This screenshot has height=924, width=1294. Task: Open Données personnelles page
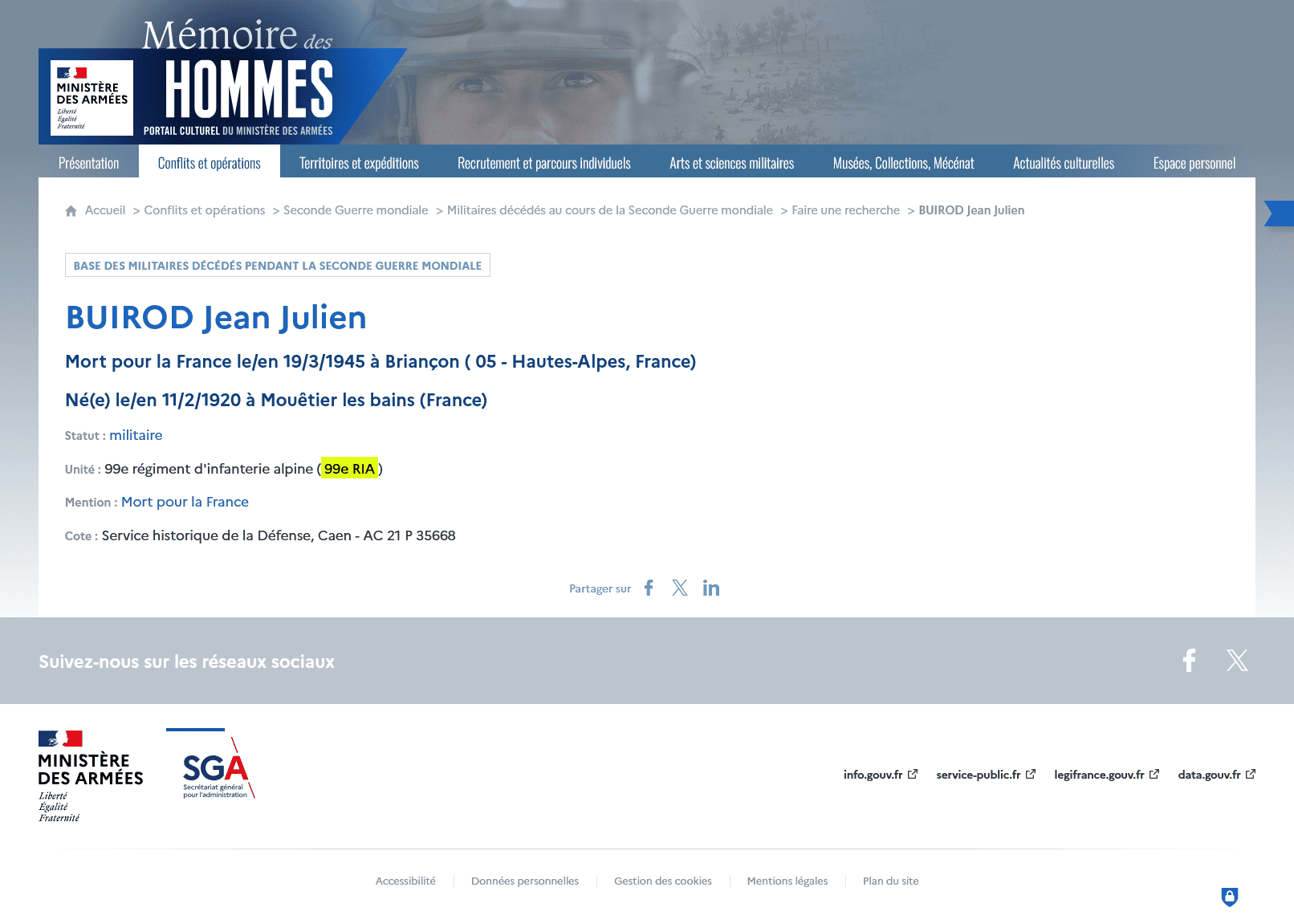[525, 881]
